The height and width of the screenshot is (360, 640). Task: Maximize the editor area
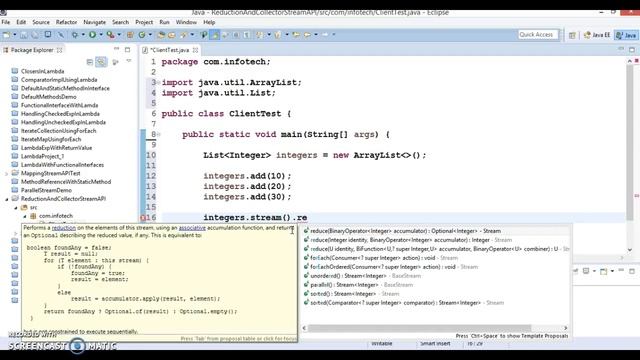coord(632,49)
